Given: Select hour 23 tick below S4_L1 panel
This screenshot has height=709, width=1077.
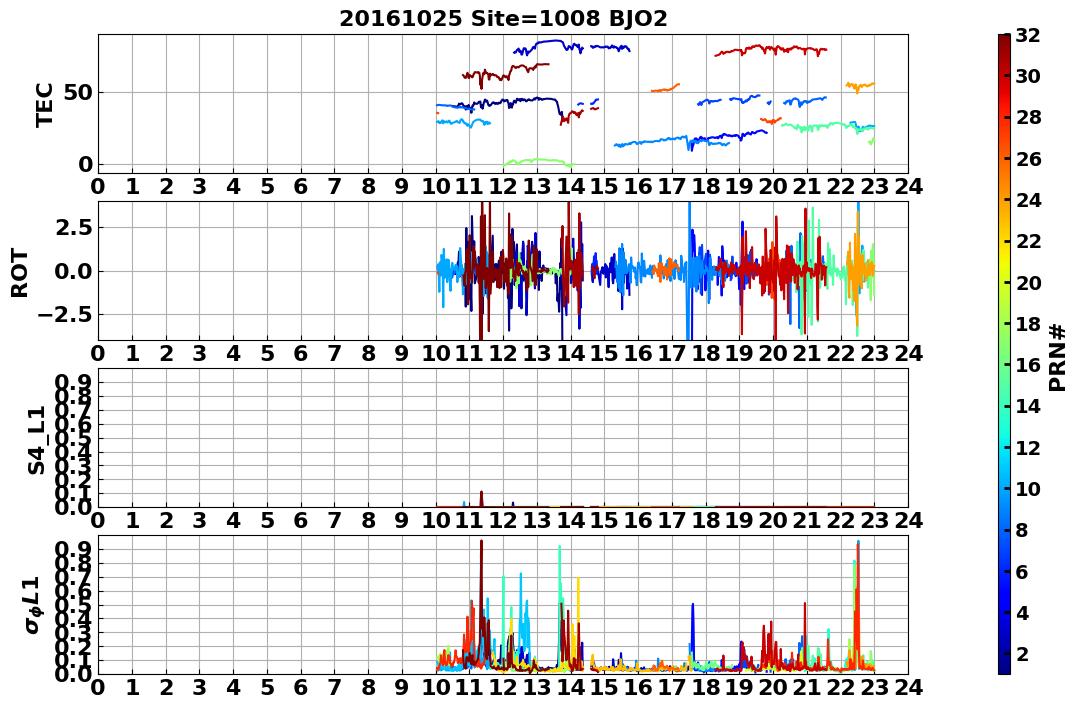Looking at the screenshot, I should [x=874, y=520].
